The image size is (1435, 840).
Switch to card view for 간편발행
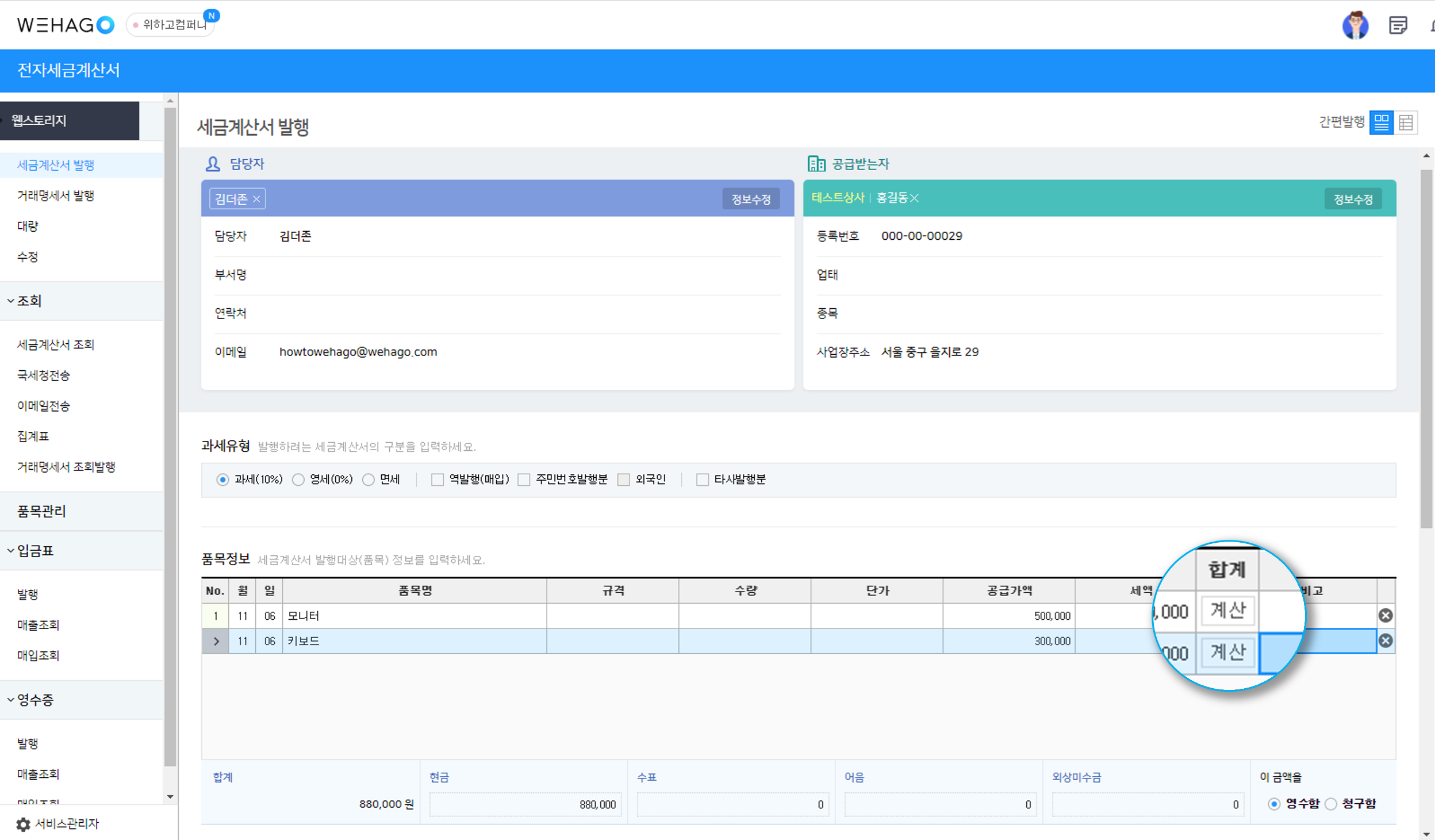pos(1381,122)
